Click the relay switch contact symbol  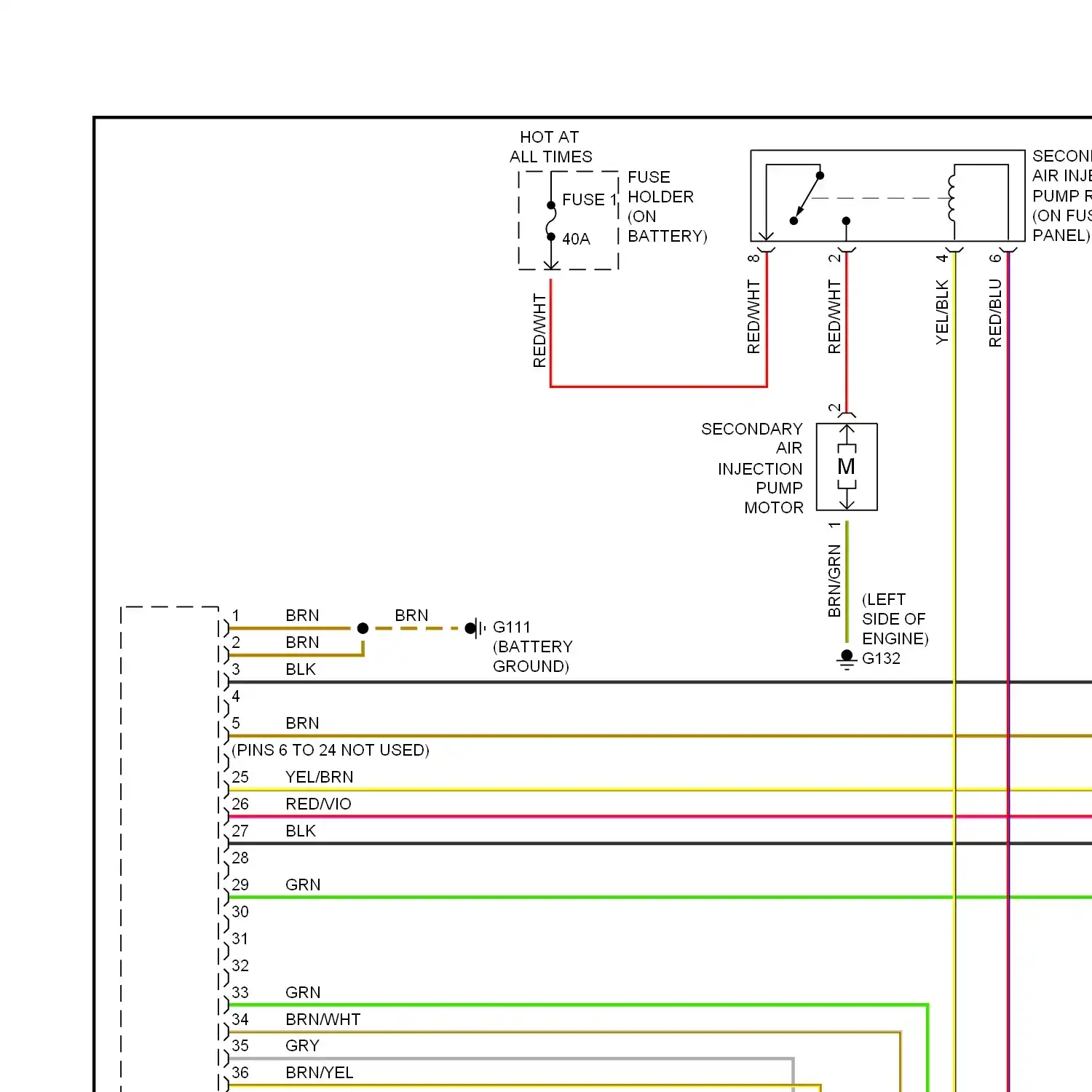(807, 198)
